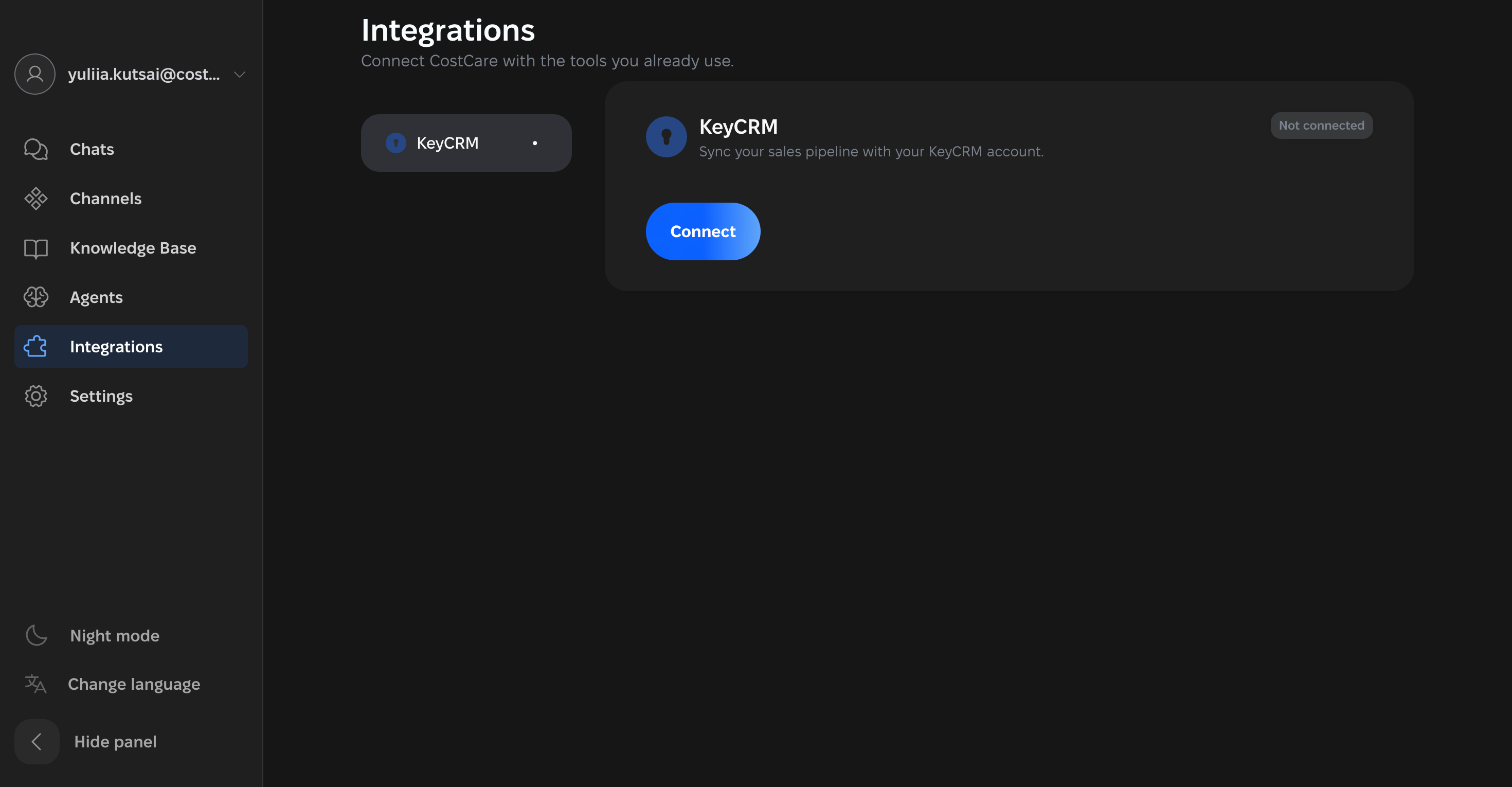Screen dimensions: 1512x787
Task: Select the Integrations menu item
Action: click(131, 347)
